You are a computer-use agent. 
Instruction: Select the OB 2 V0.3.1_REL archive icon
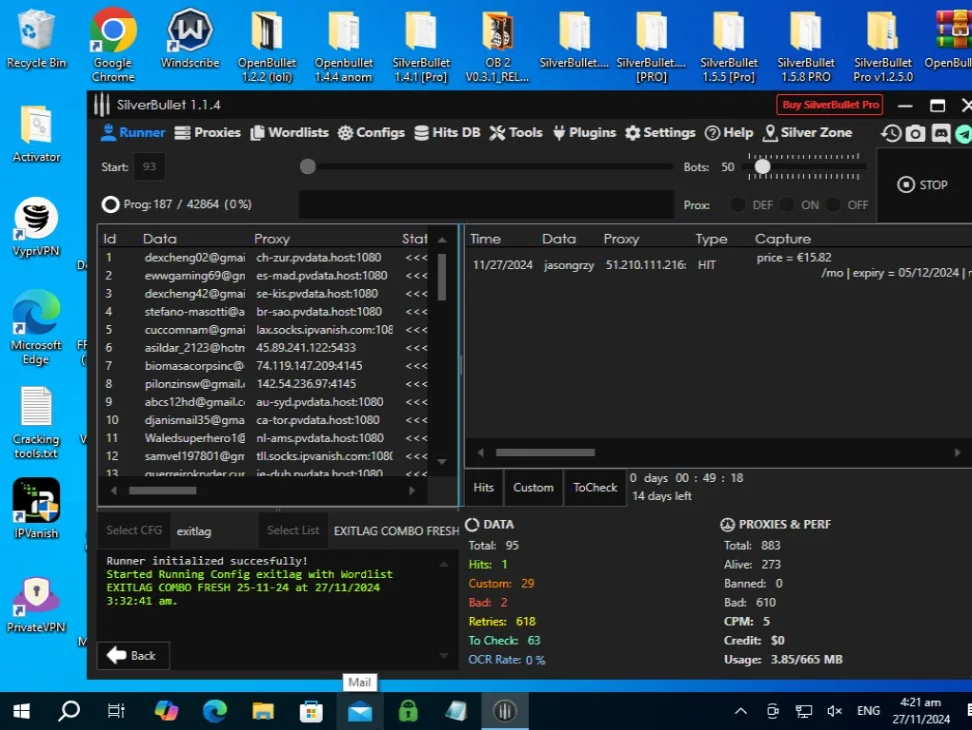coord(498,47)
